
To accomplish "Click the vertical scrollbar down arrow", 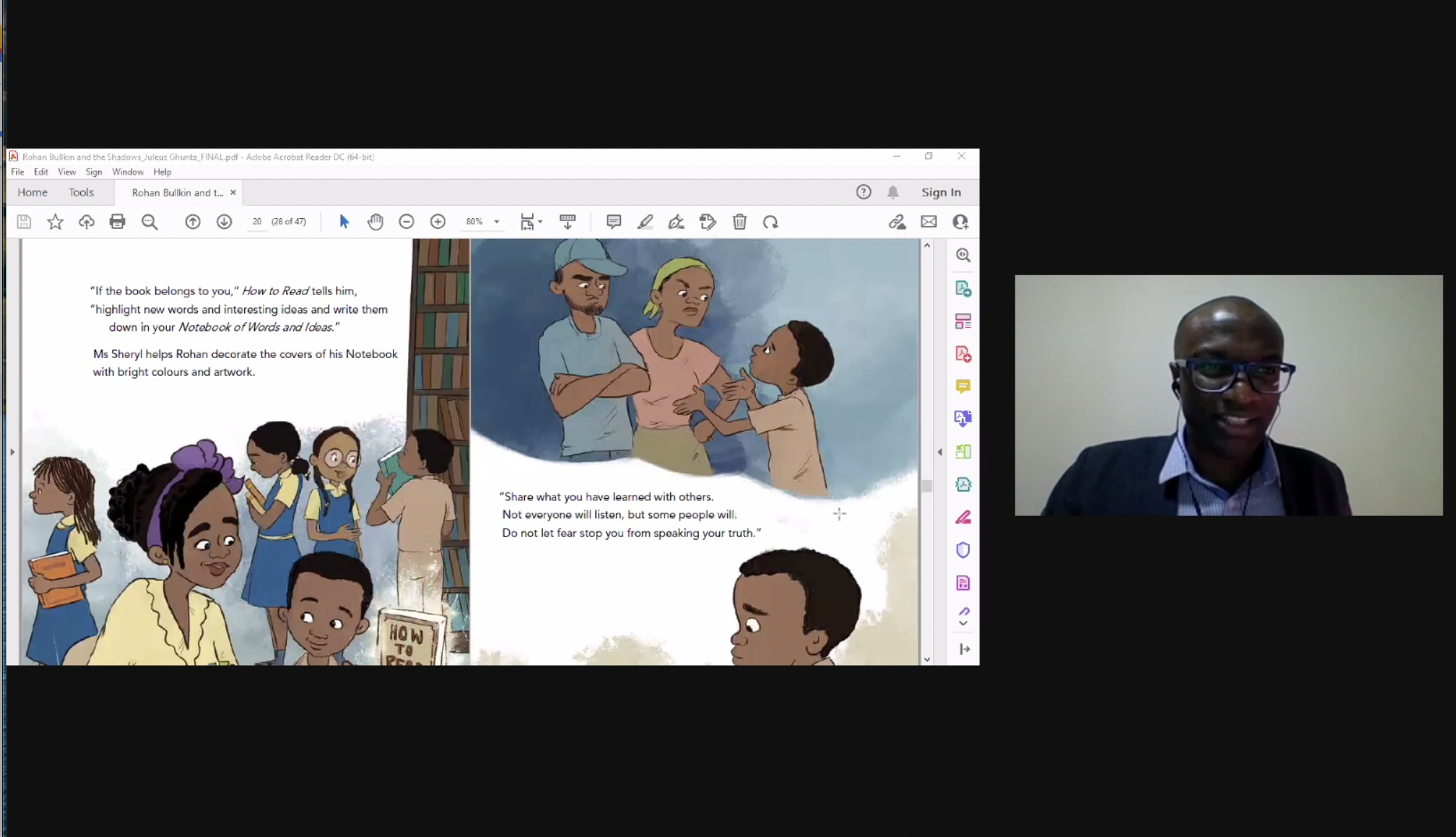I will pos(927,660).
